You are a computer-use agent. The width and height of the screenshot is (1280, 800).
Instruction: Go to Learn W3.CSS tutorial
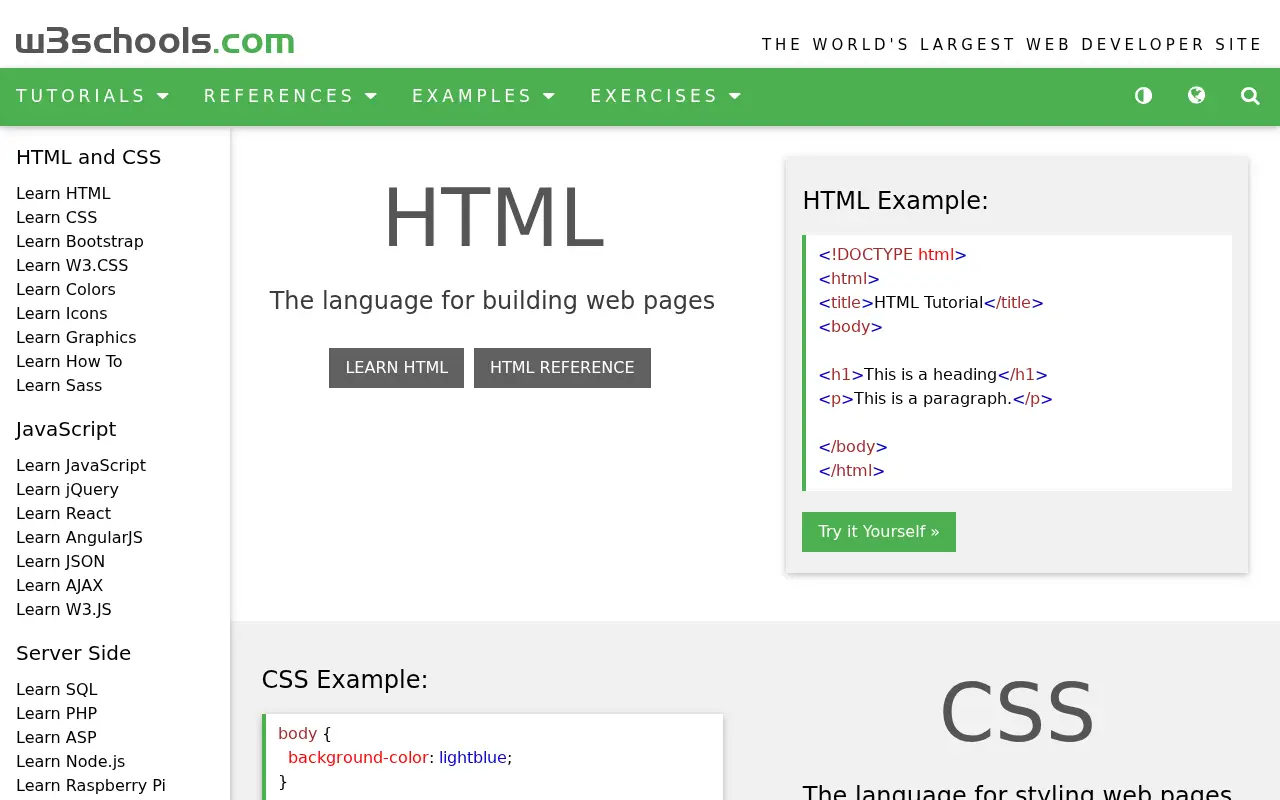point(72,266)
